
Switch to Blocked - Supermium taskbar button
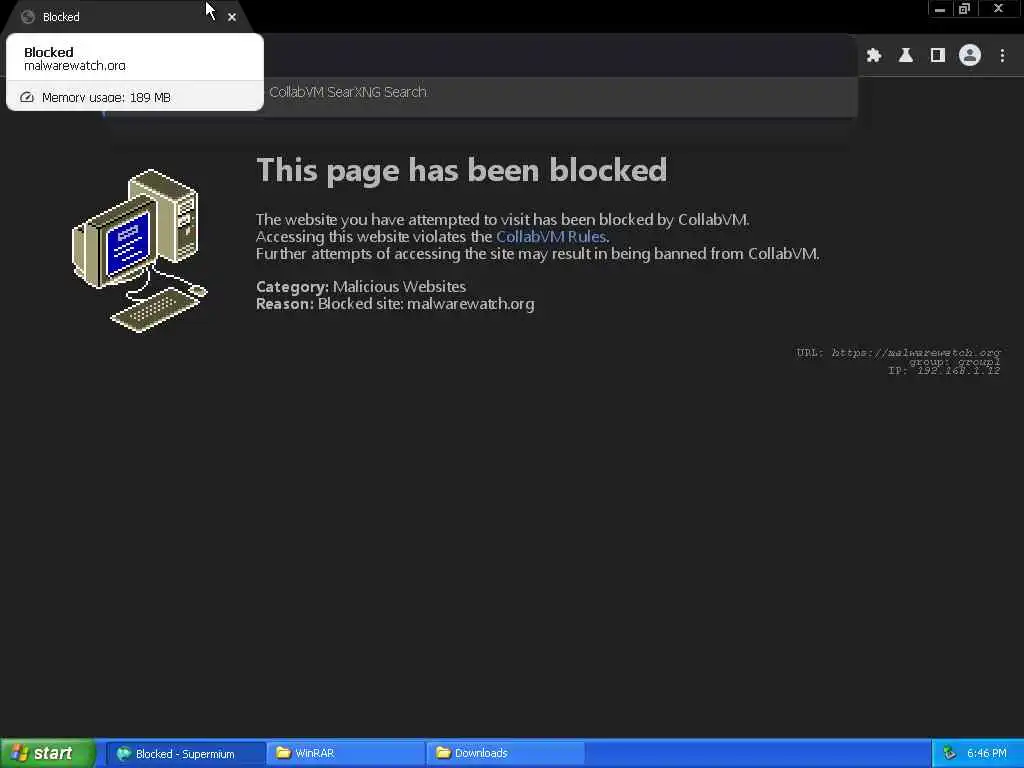pyautogui.click(x=185, y=754)
